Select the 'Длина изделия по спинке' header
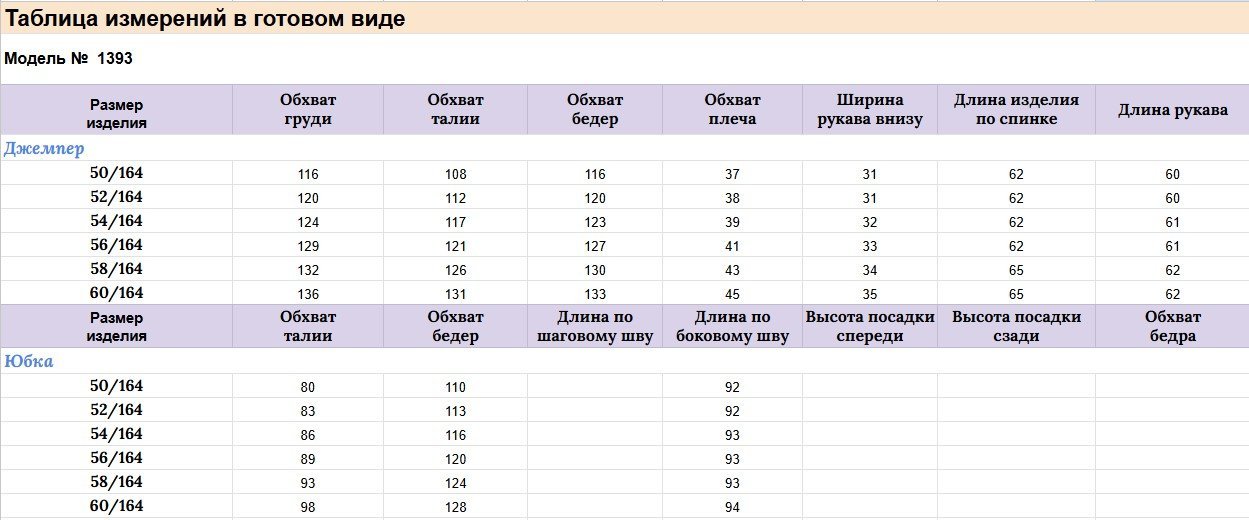Image resolution: width=1249 pixels, height=520 pixels. tap(1016, 109)
